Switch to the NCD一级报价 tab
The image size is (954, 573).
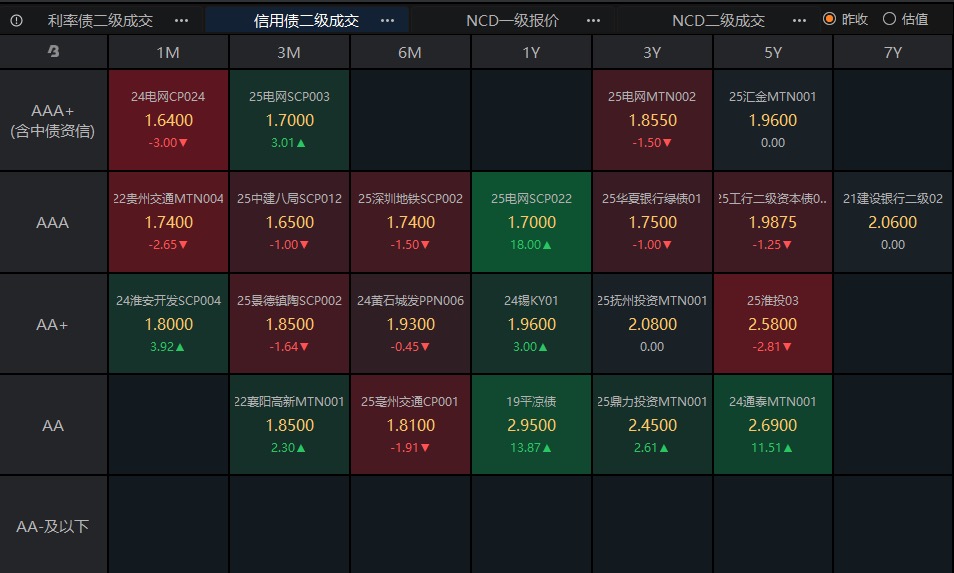tap(512, 21)
